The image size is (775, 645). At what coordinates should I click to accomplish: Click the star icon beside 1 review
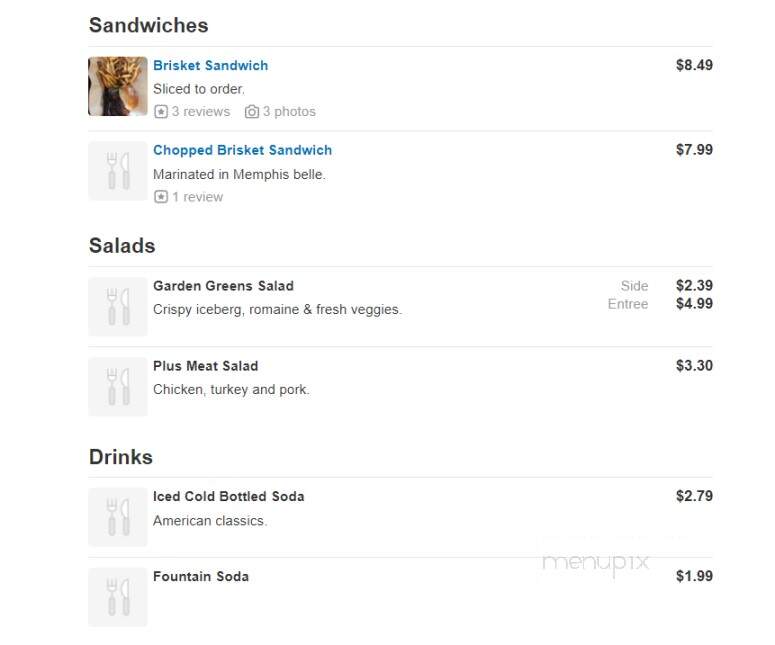161,197
